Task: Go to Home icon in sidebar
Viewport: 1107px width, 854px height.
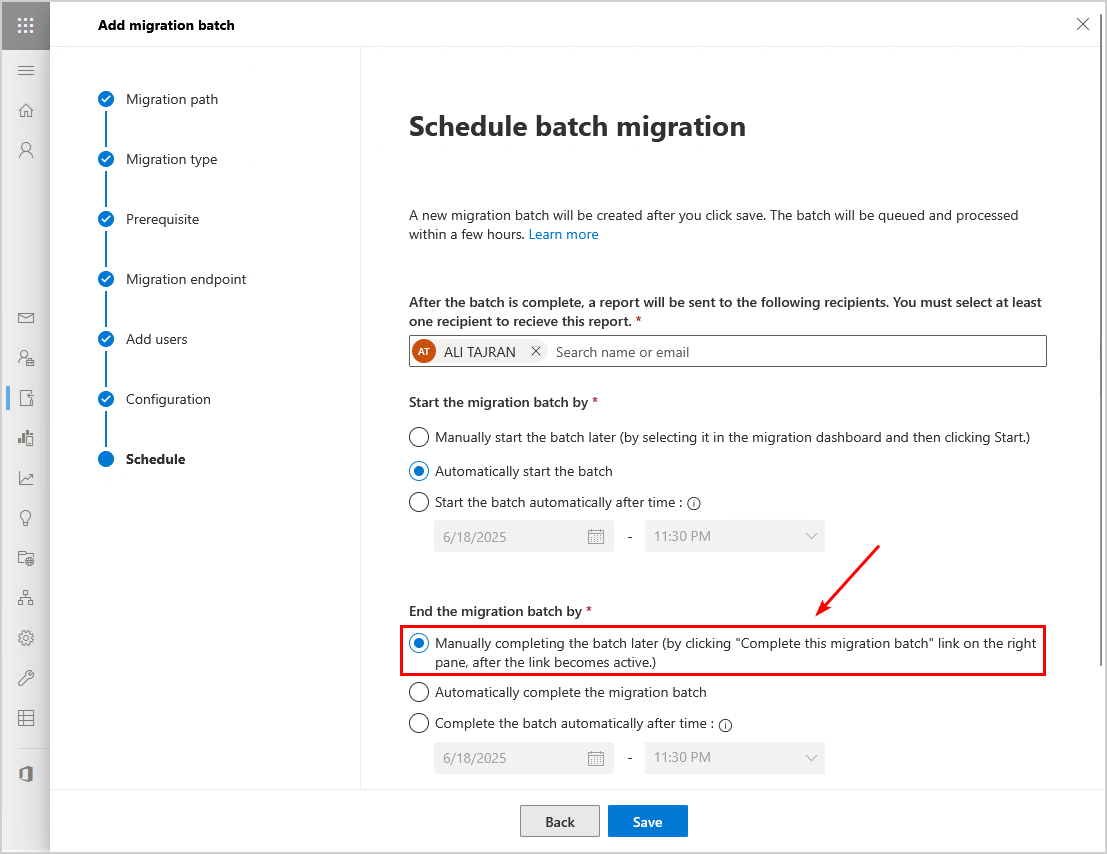Action: (26, 110)
